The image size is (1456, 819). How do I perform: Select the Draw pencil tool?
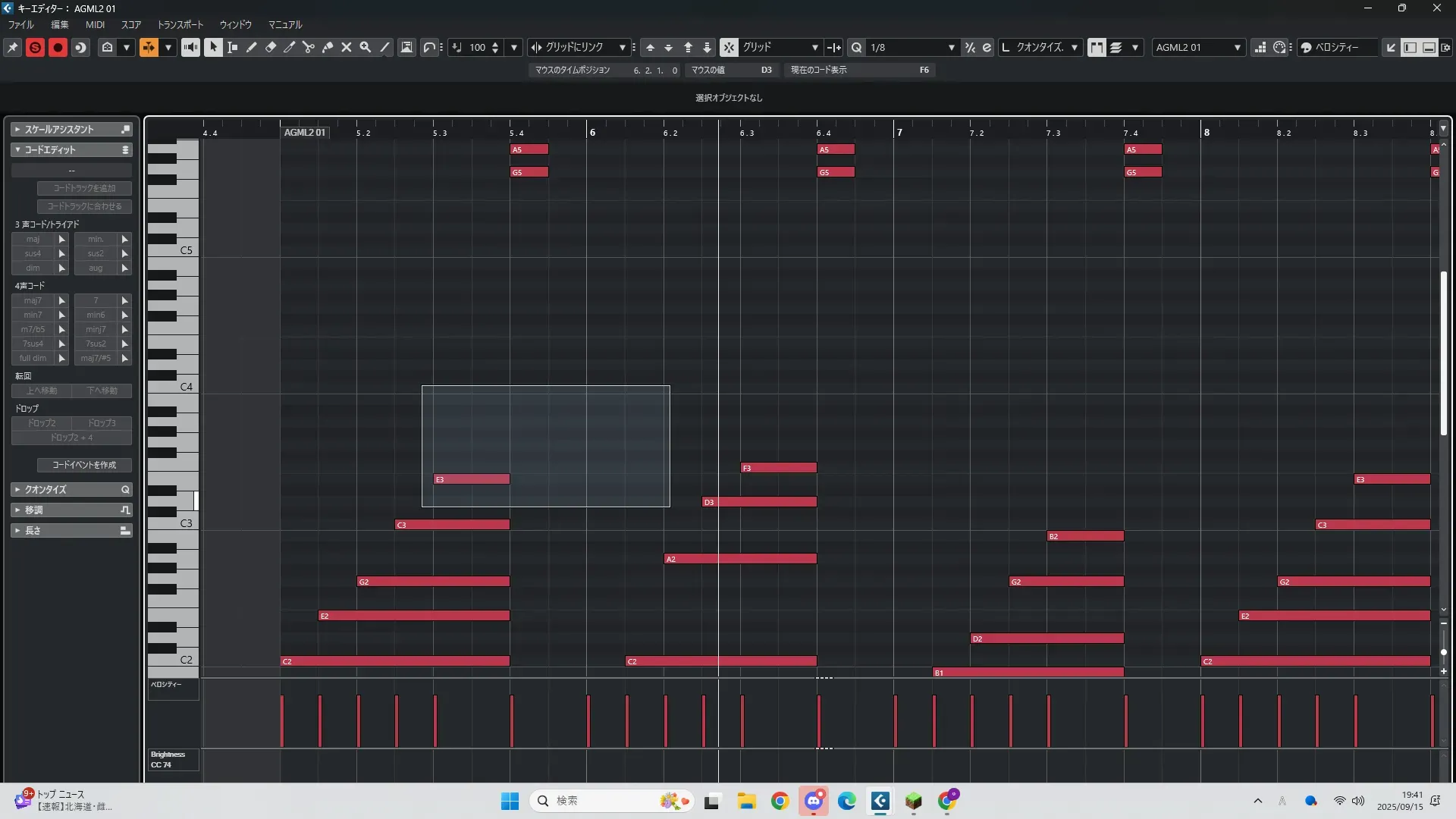click(x=252, y=47)
